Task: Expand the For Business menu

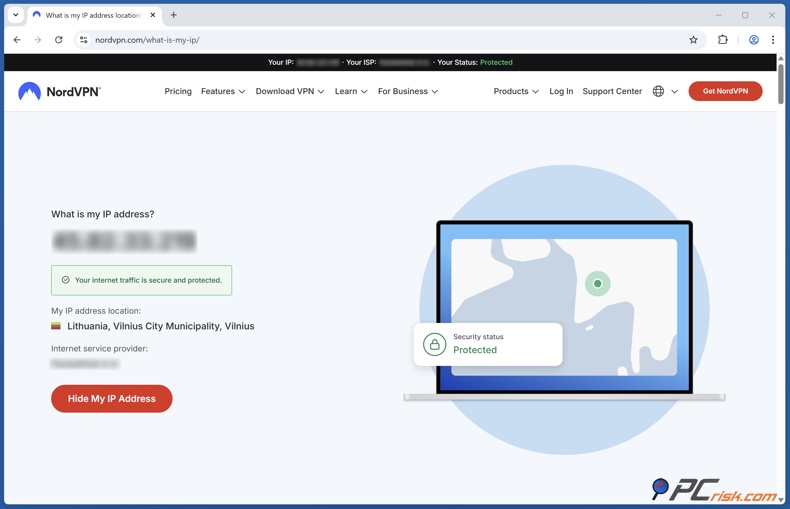Action: pos(408,91)
